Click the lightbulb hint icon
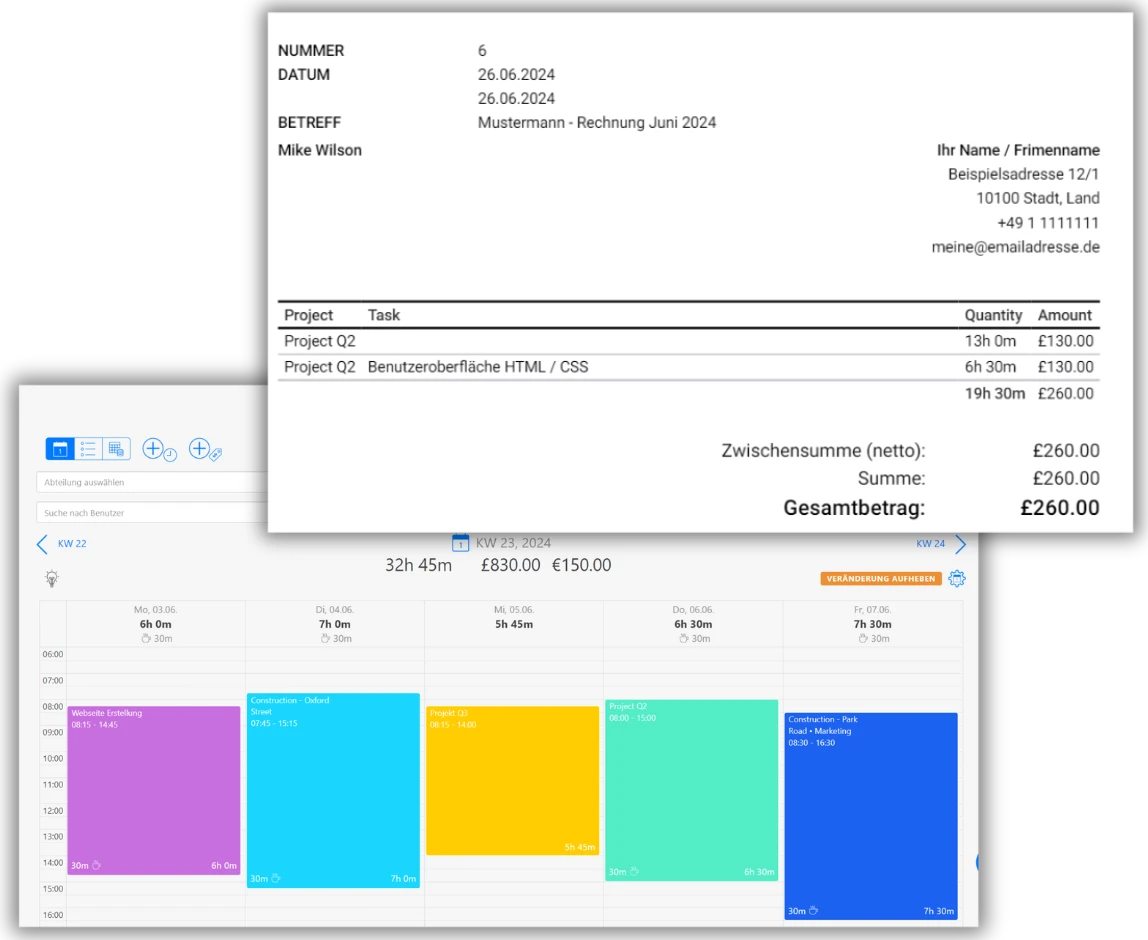 coord(52,578)
